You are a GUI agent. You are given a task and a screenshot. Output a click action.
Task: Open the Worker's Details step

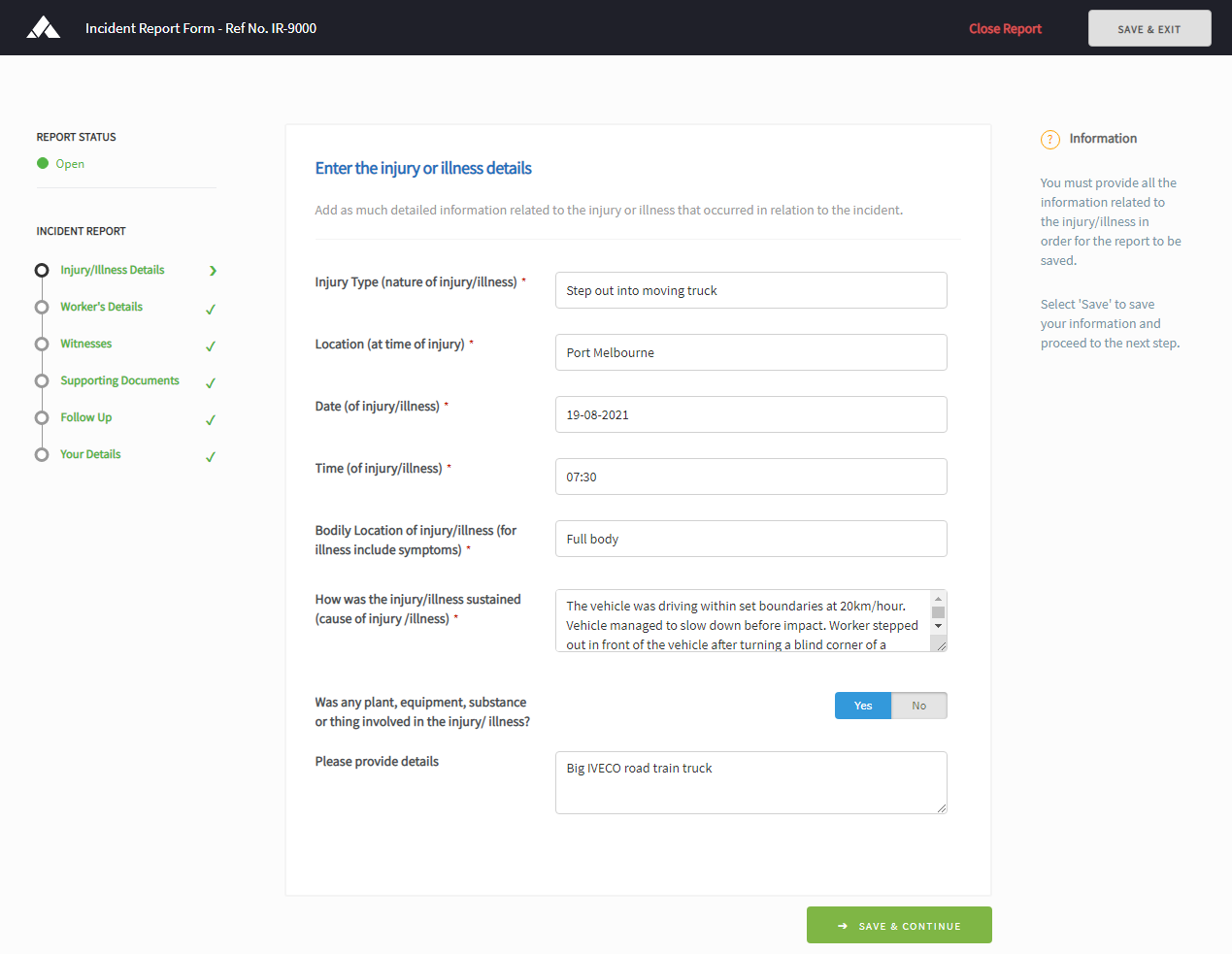point(101,307)
